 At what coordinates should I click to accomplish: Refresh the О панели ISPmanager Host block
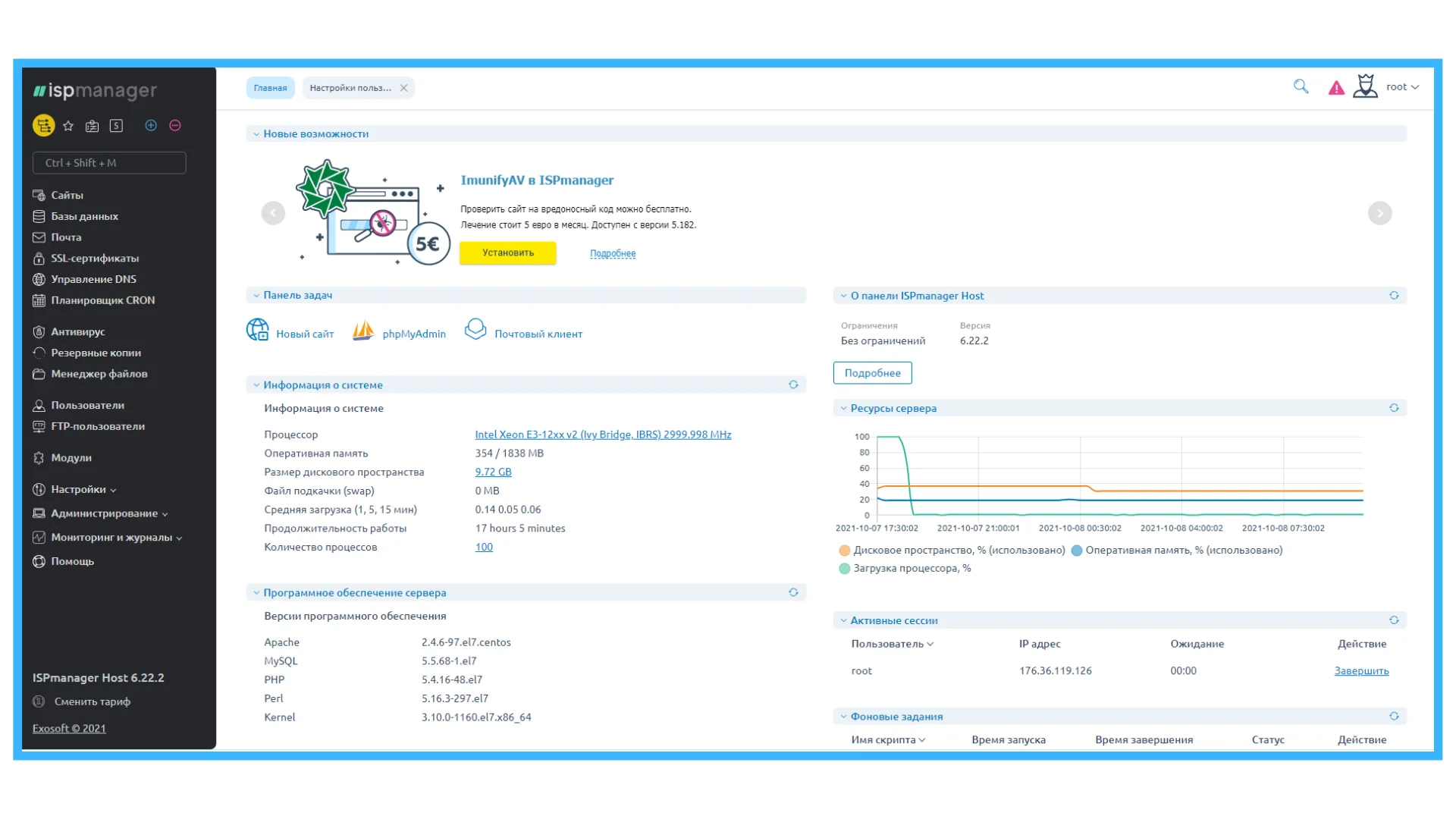[1394, 295]
